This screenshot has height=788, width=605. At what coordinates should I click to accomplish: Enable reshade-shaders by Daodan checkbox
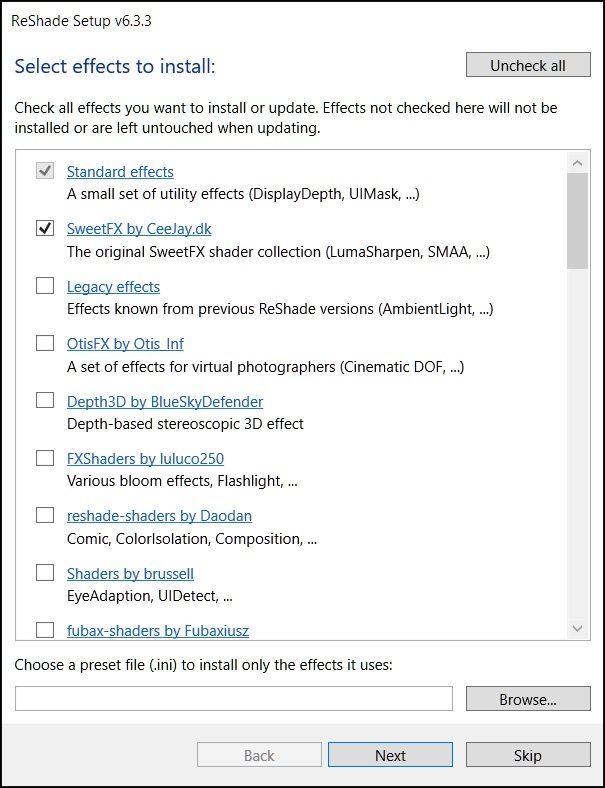click(x=45, y=516)
